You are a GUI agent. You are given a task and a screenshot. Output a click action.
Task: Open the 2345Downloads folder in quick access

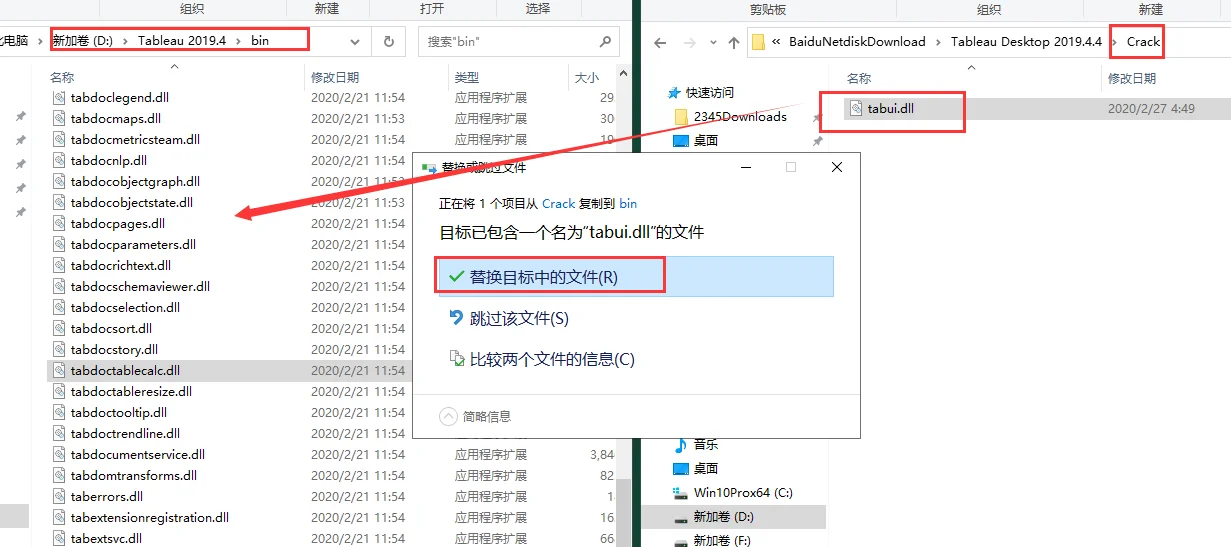[x=739, y=117]
